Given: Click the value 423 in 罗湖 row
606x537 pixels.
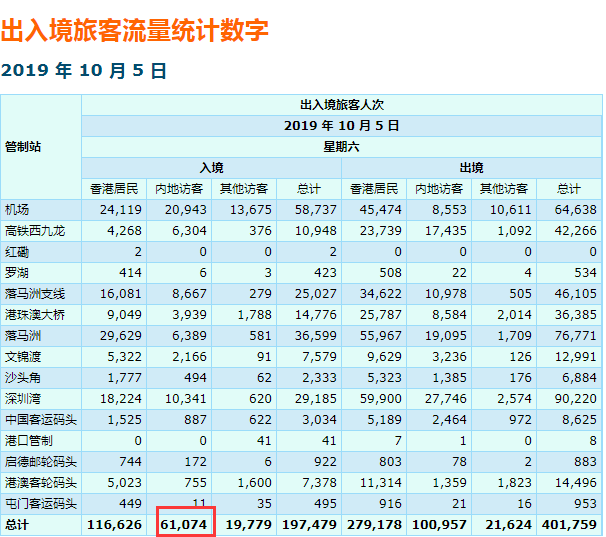Looking at the screenshot, I should coord(325,273).
